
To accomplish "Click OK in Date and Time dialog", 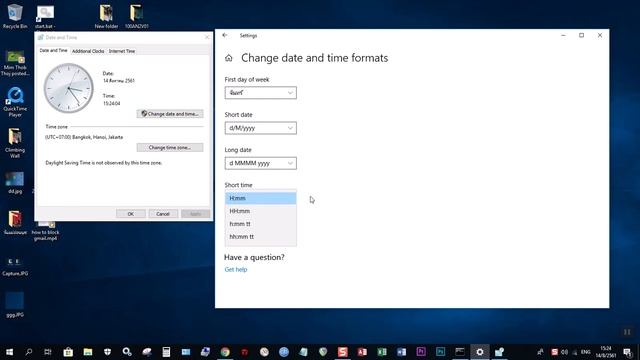I will pyautogui.click(x=131, y=213).
